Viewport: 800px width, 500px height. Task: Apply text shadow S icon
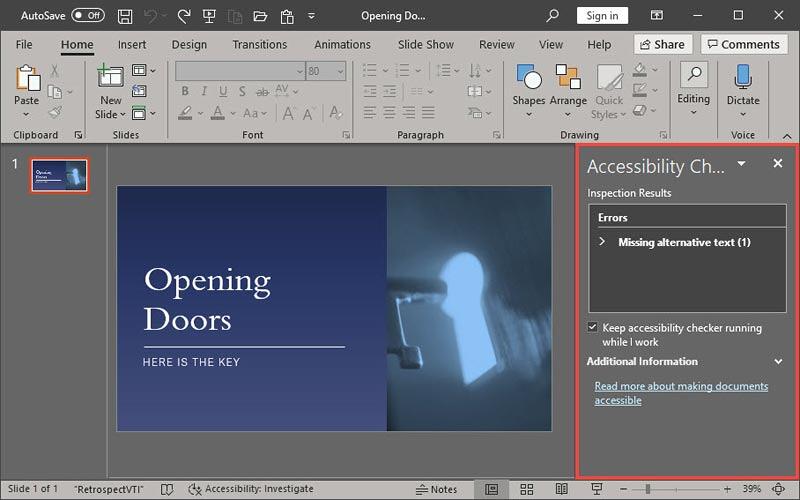242,91
